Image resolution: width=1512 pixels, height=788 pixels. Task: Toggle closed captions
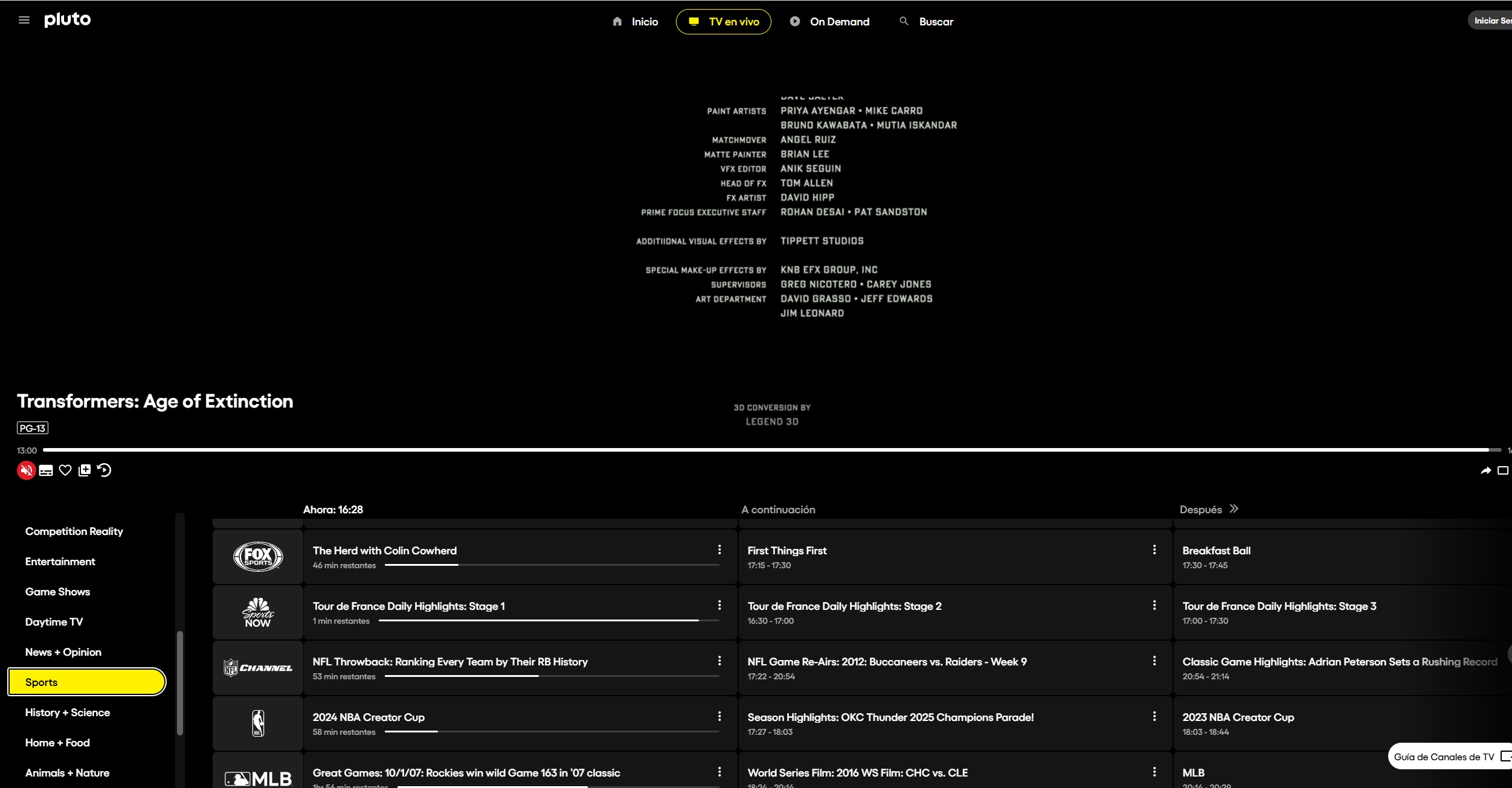tap(46, 470)
